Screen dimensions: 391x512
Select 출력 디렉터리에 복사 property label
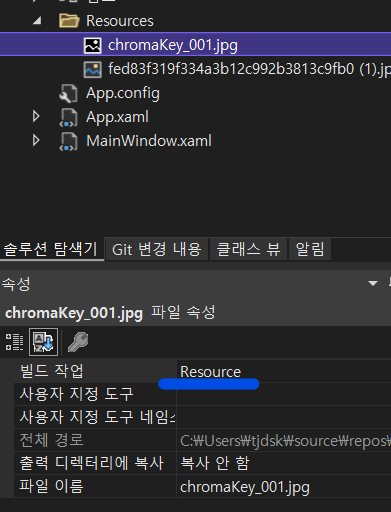[92, 463]
